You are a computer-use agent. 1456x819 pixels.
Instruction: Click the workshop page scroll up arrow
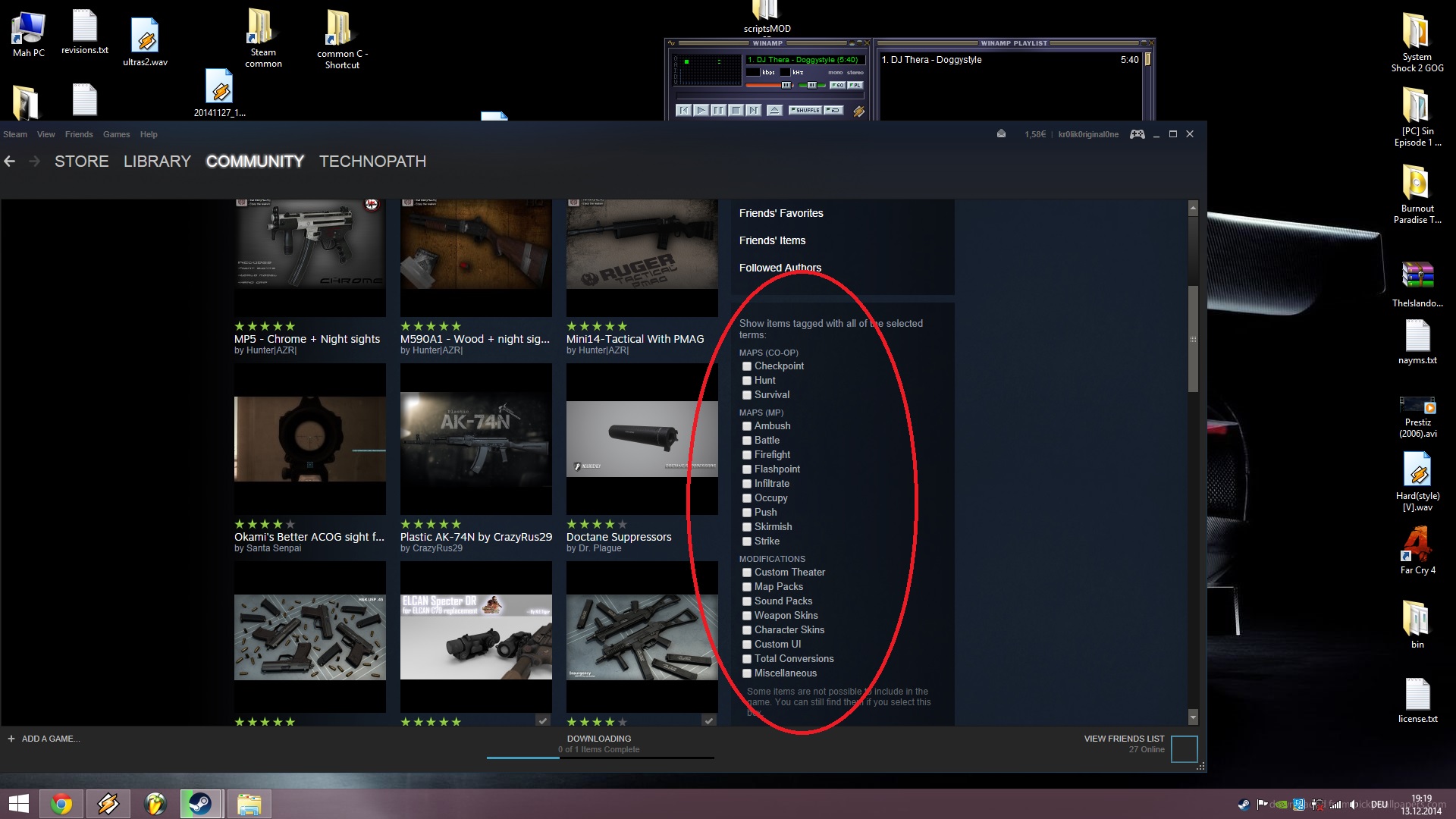1193,208
